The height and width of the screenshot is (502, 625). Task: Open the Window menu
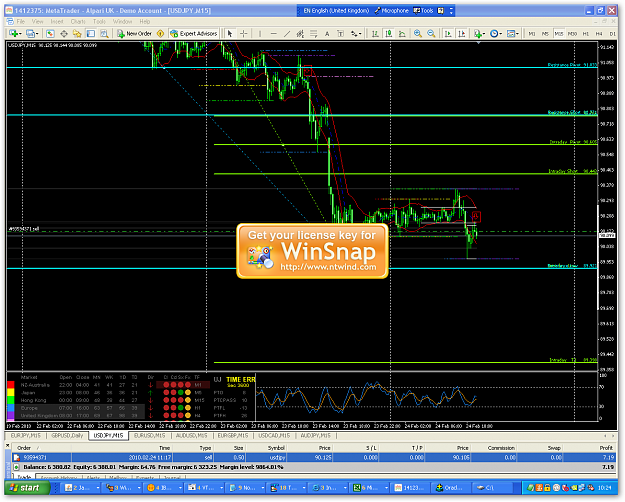click(122, 22)
